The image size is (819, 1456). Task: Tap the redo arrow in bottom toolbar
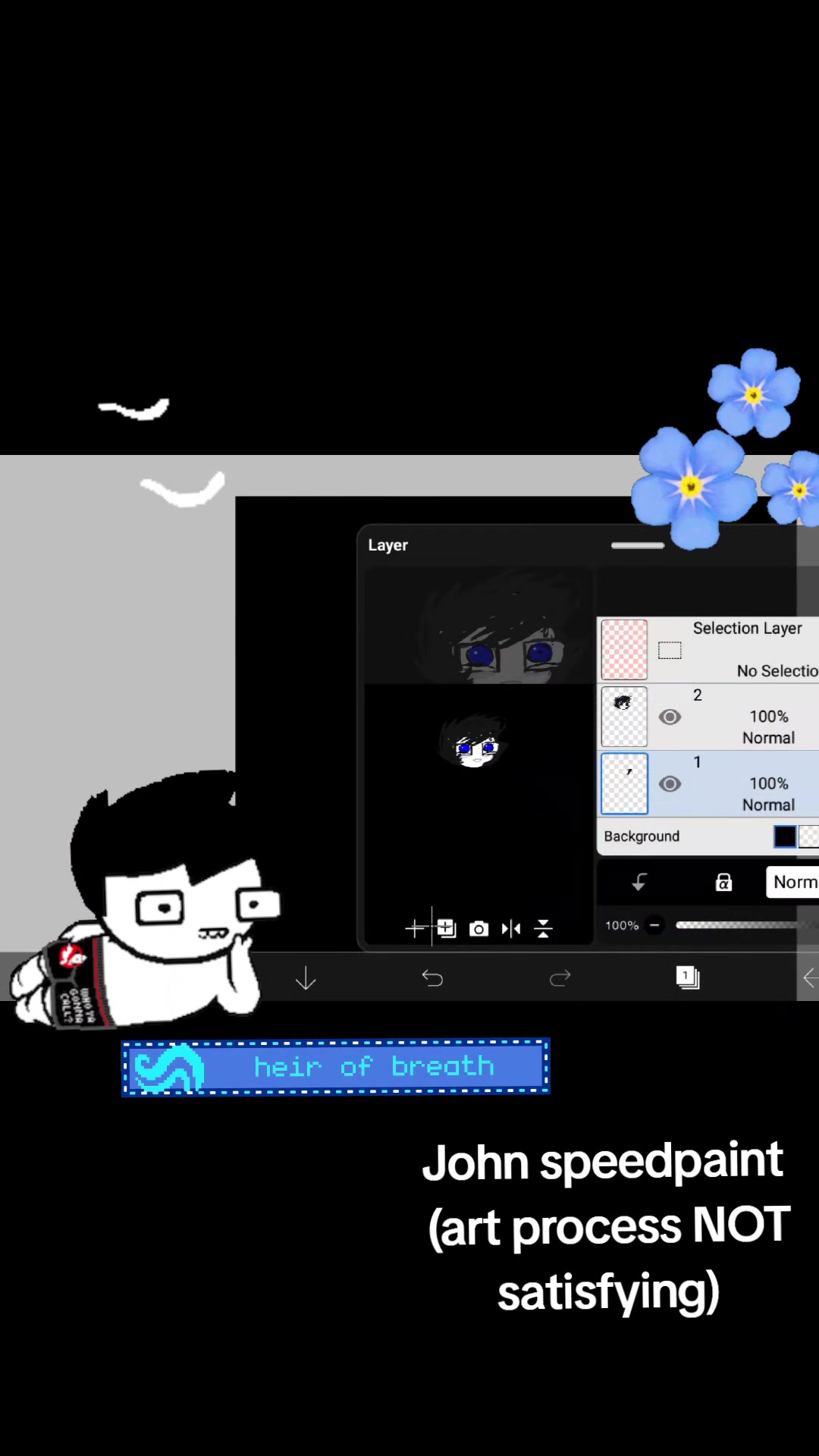coord(560,978)
